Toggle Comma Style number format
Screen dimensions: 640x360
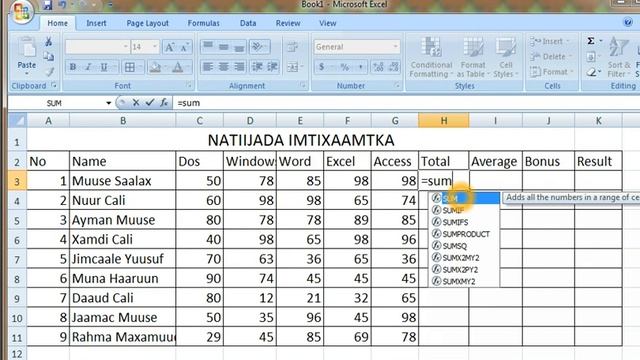tap(361, 67)
